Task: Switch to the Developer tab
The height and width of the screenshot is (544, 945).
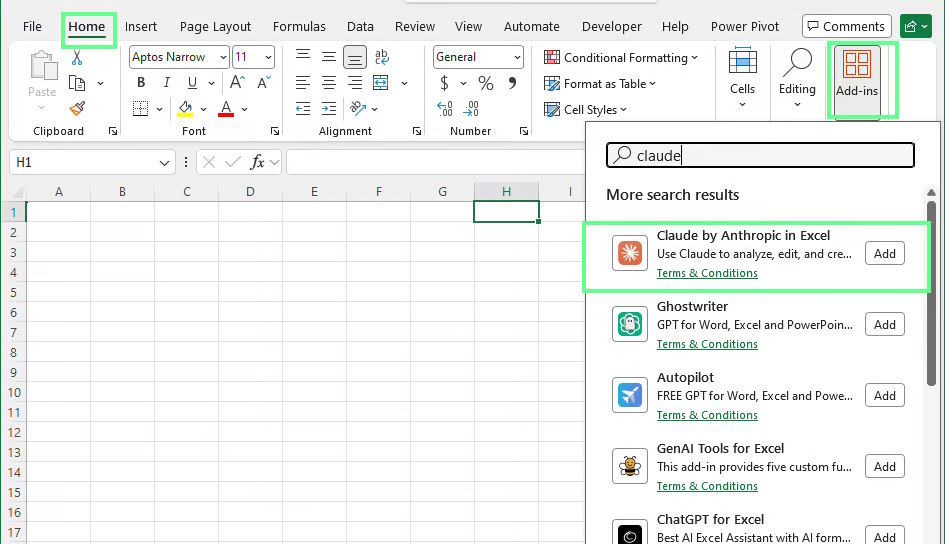Action: pyautogui.click(x=612, y=27)
